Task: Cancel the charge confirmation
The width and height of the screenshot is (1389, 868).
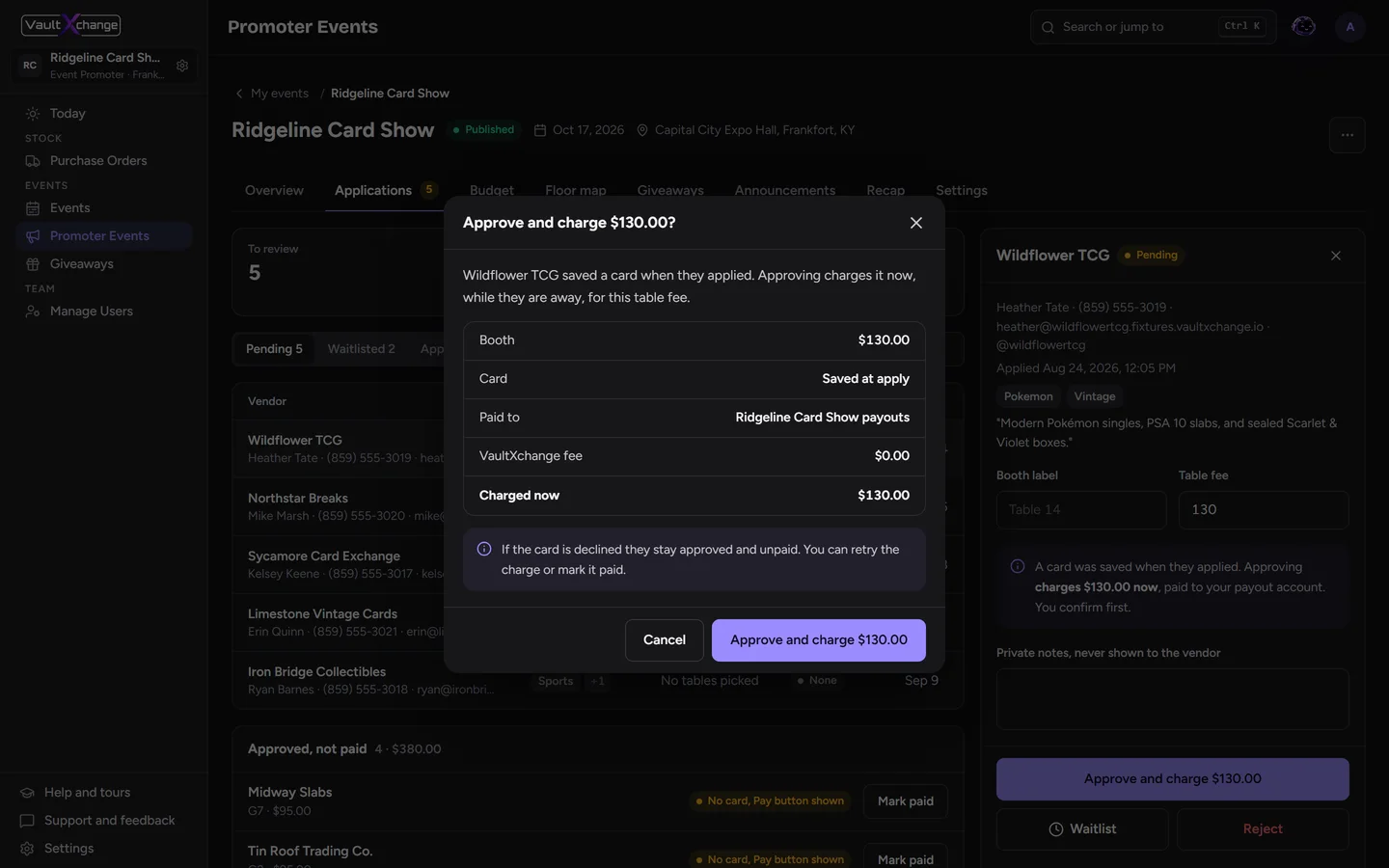Action: tap(665, 640)
